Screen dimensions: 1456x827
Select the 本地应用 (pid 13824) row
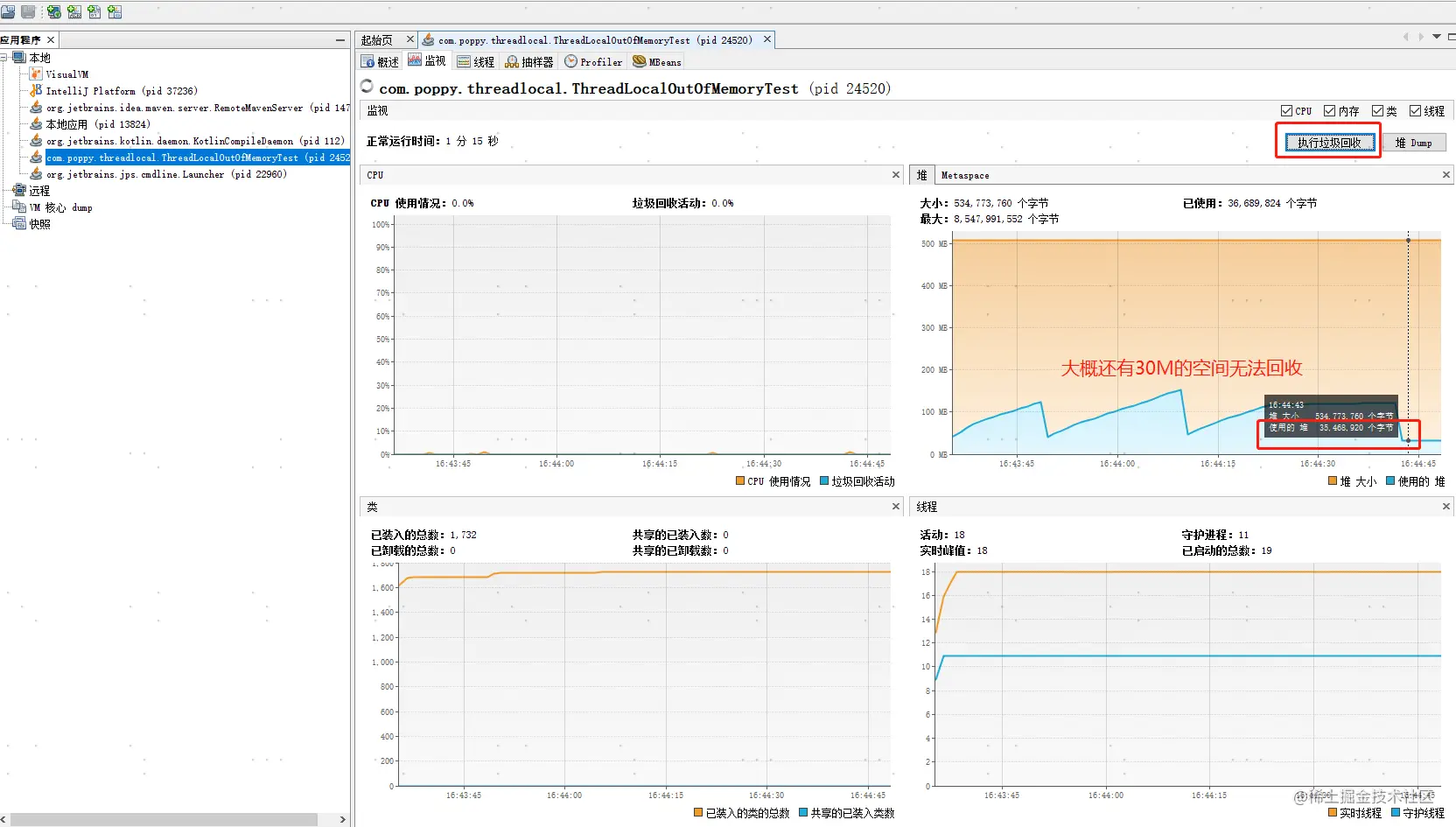pos(98,124)
